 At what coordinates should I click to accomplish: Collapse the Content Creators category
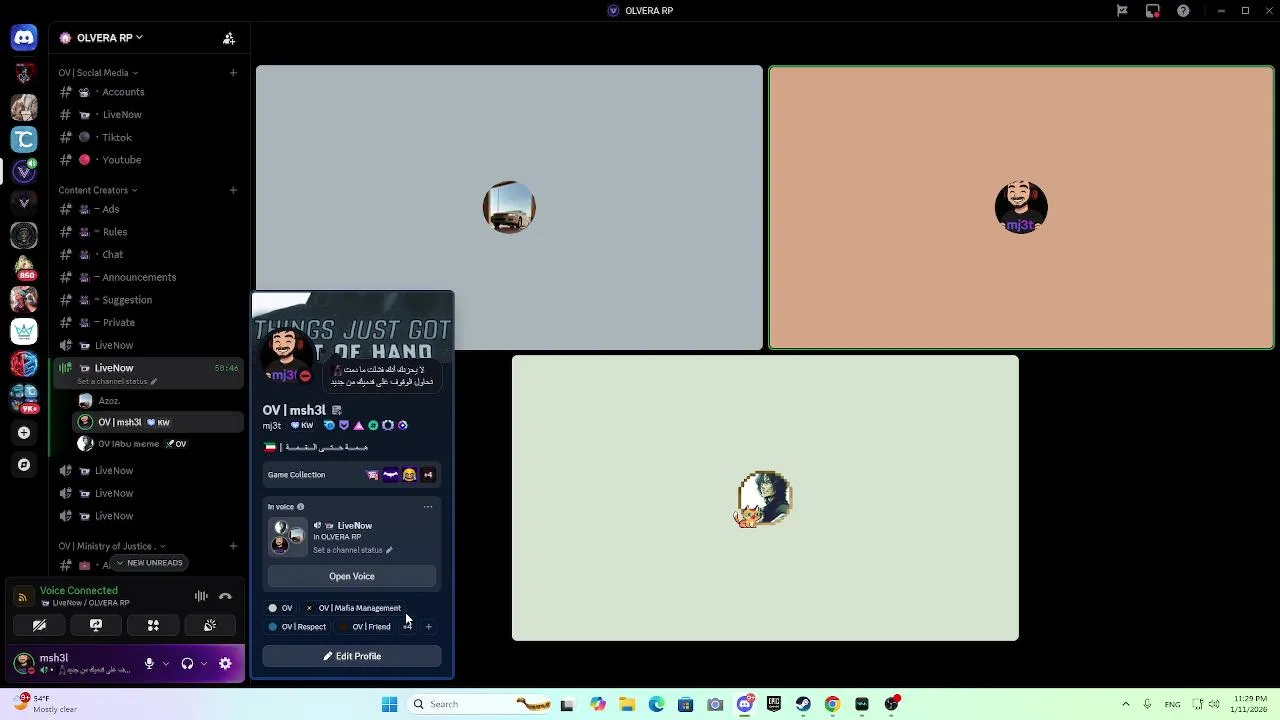click(98, 190)
